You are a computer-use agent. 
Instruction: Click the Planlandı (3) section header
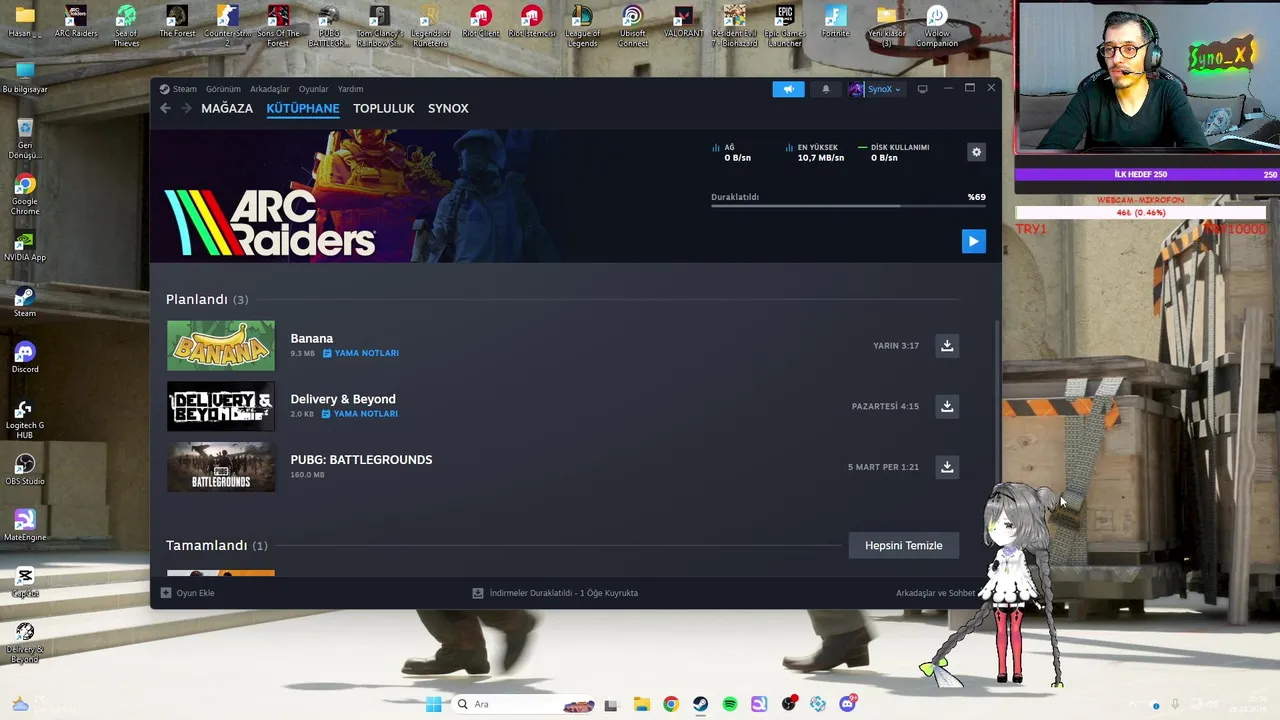(207, 299)
